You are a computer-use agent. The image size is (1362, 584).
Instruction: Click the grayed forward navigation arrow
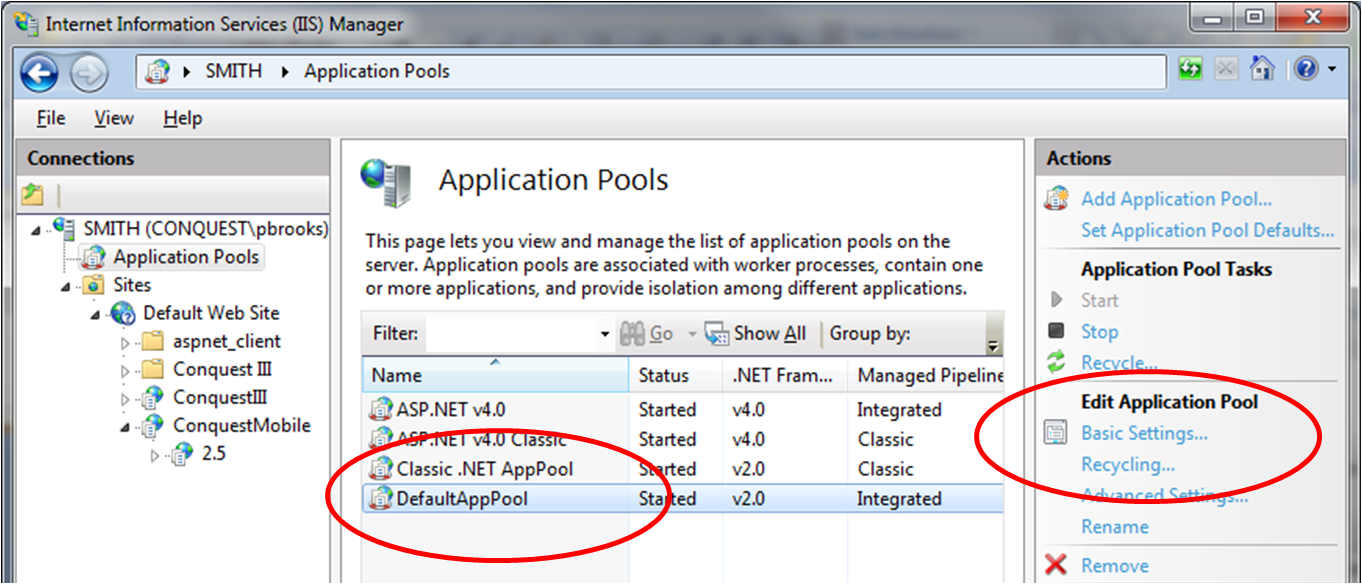click(x=88, y=72)
